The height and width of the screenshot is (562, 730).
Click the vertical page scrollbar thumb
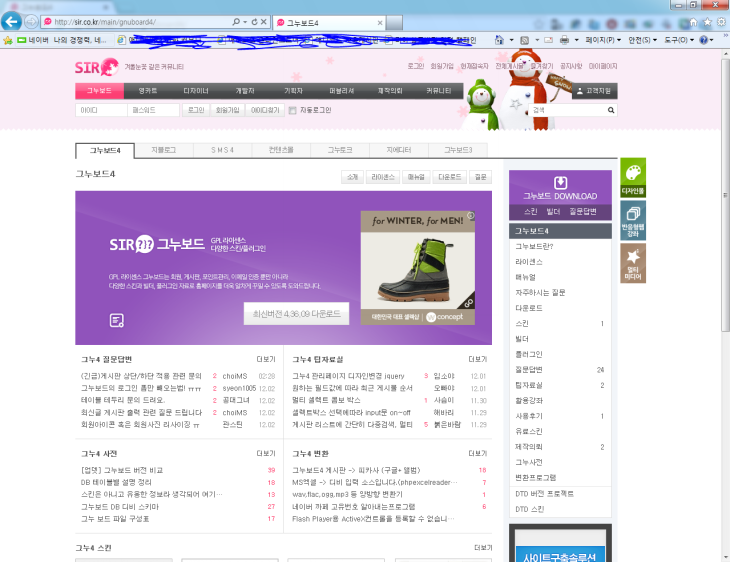725,195
